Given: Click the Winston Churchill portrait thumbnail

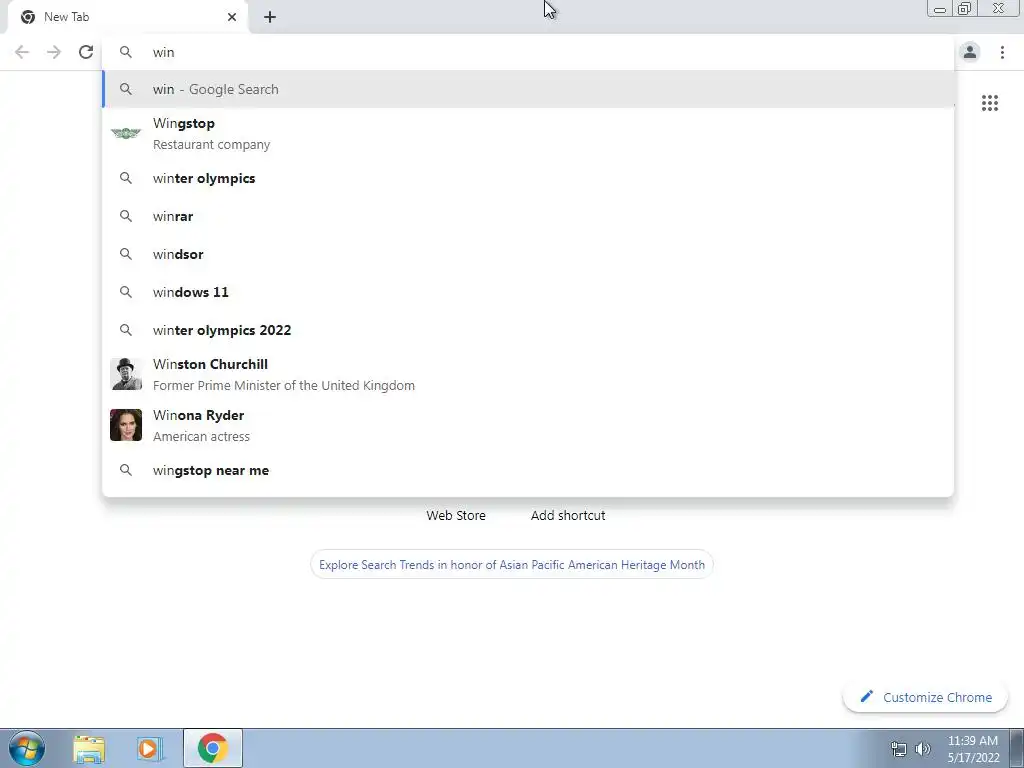Looking at the screenshot, I should click(126, 374).
